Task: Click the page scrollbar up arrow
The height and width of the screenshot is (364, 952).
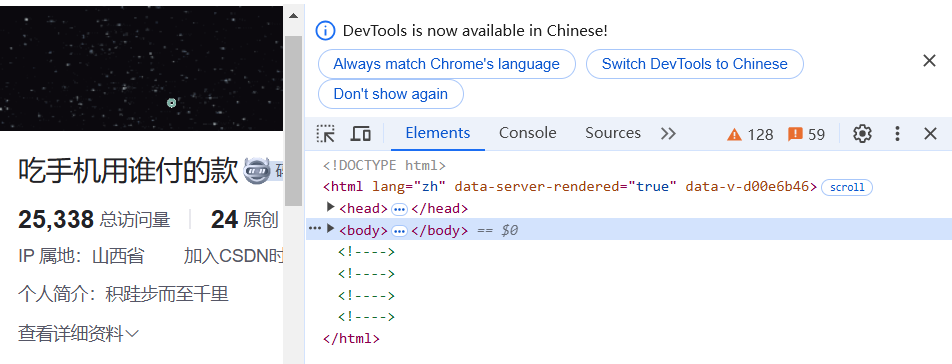Action: click(293, 16)
